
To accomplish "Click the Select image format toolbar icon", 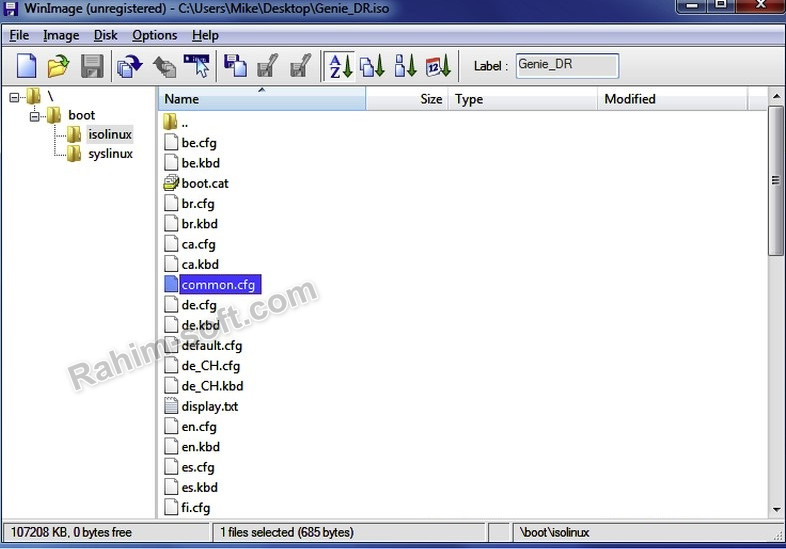I will pyautogui.click(x=197, y=66).
